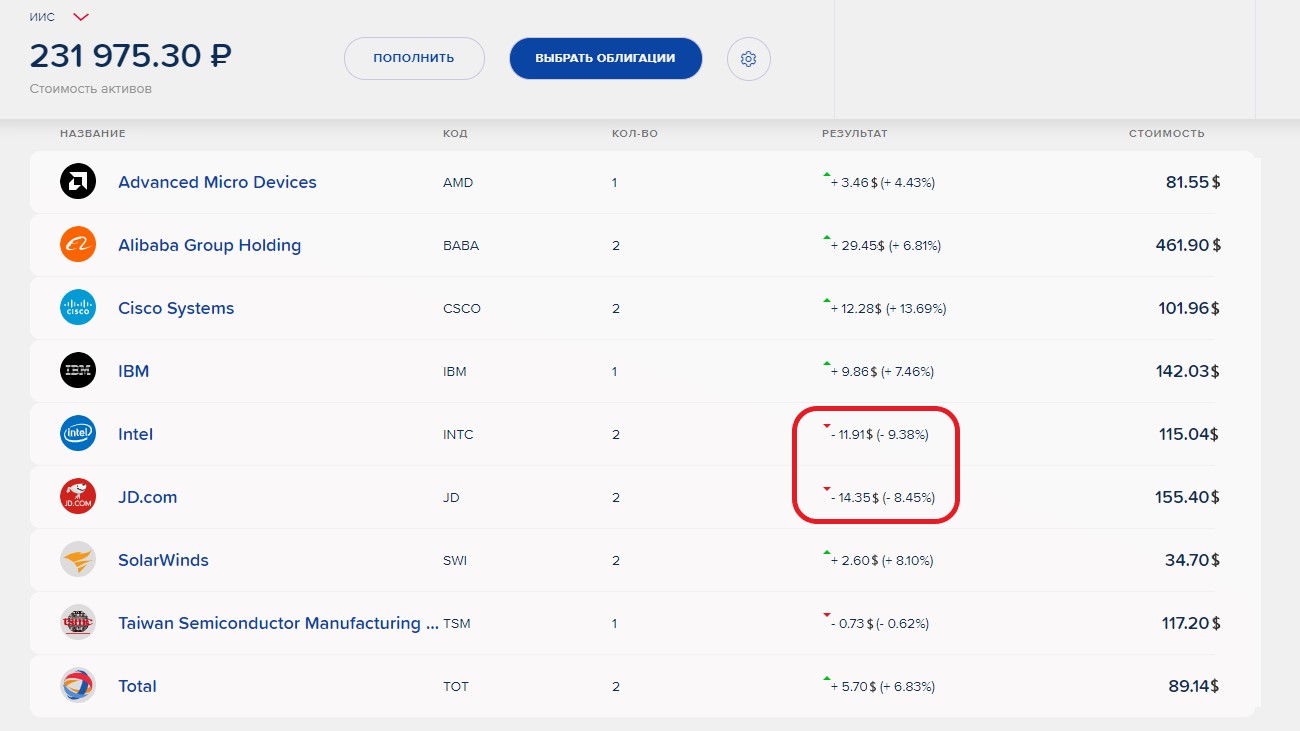Click the Пополнить button
Screen dimensions: 1300x731
pyautogui.click(x=414, y=59)
